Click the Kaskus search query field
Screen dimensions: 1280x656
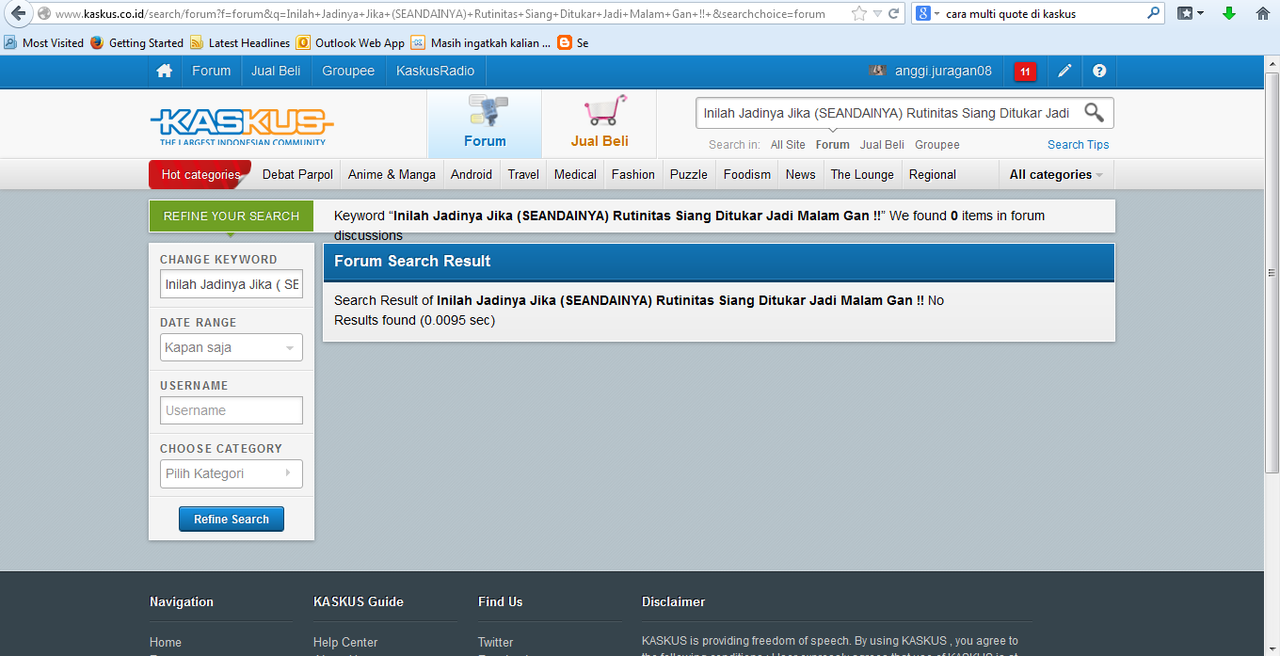point(887,113)
